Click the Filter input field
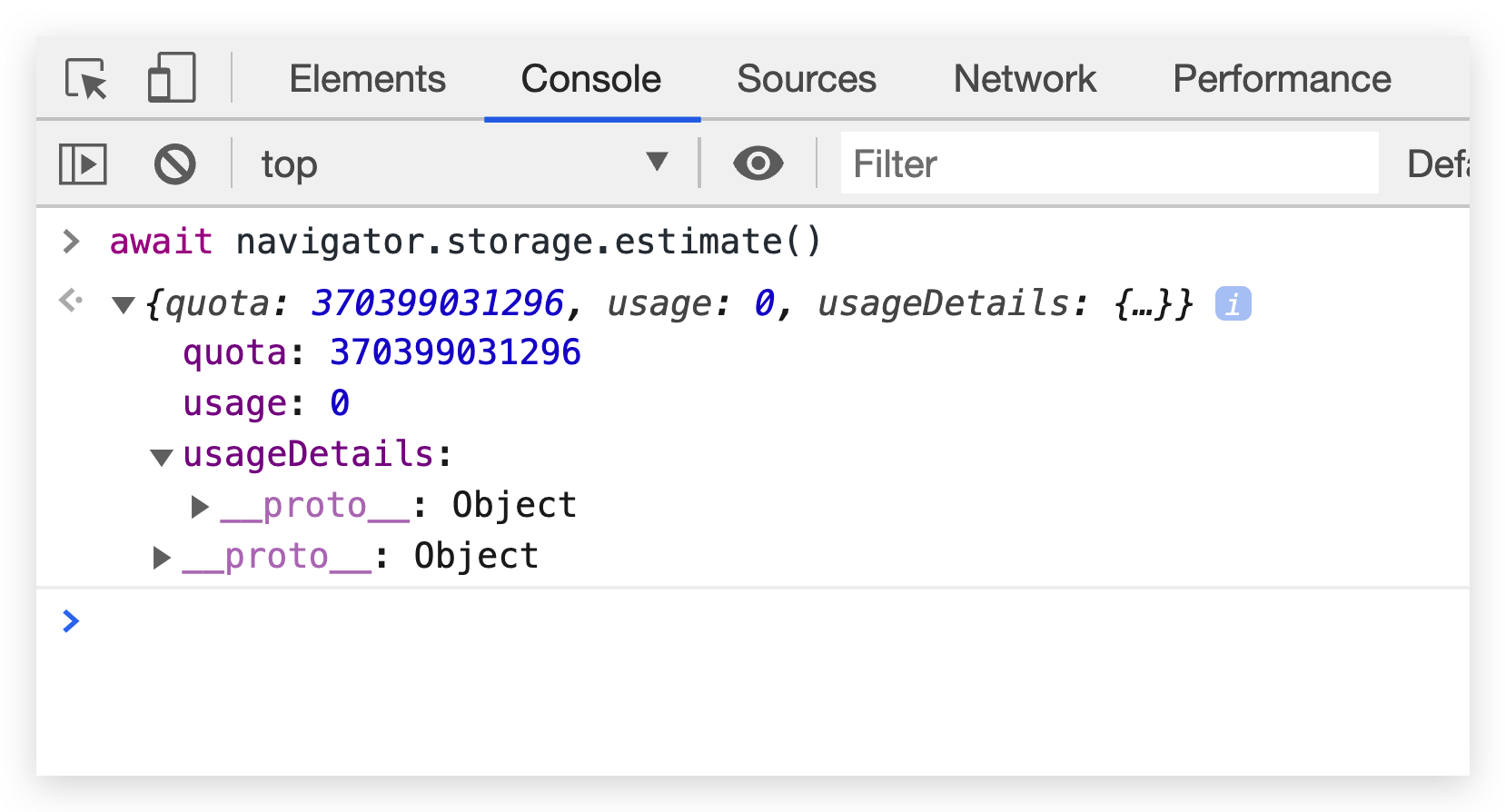 coord(1108,164)
